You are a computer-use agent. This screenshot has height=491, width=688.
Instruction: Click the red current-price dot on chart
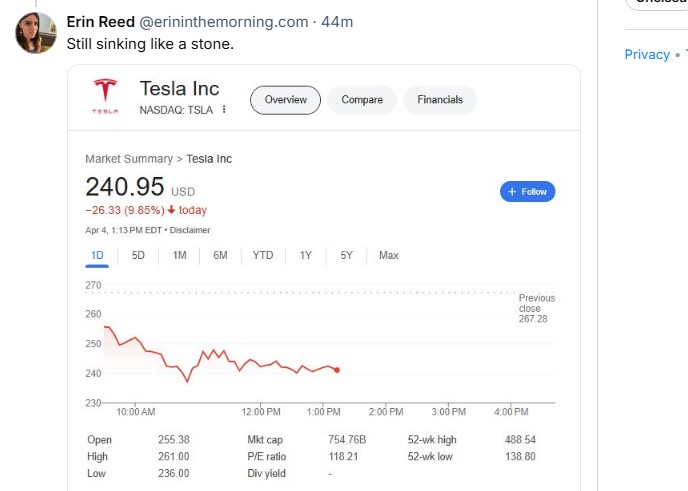[x=337, y=370]
